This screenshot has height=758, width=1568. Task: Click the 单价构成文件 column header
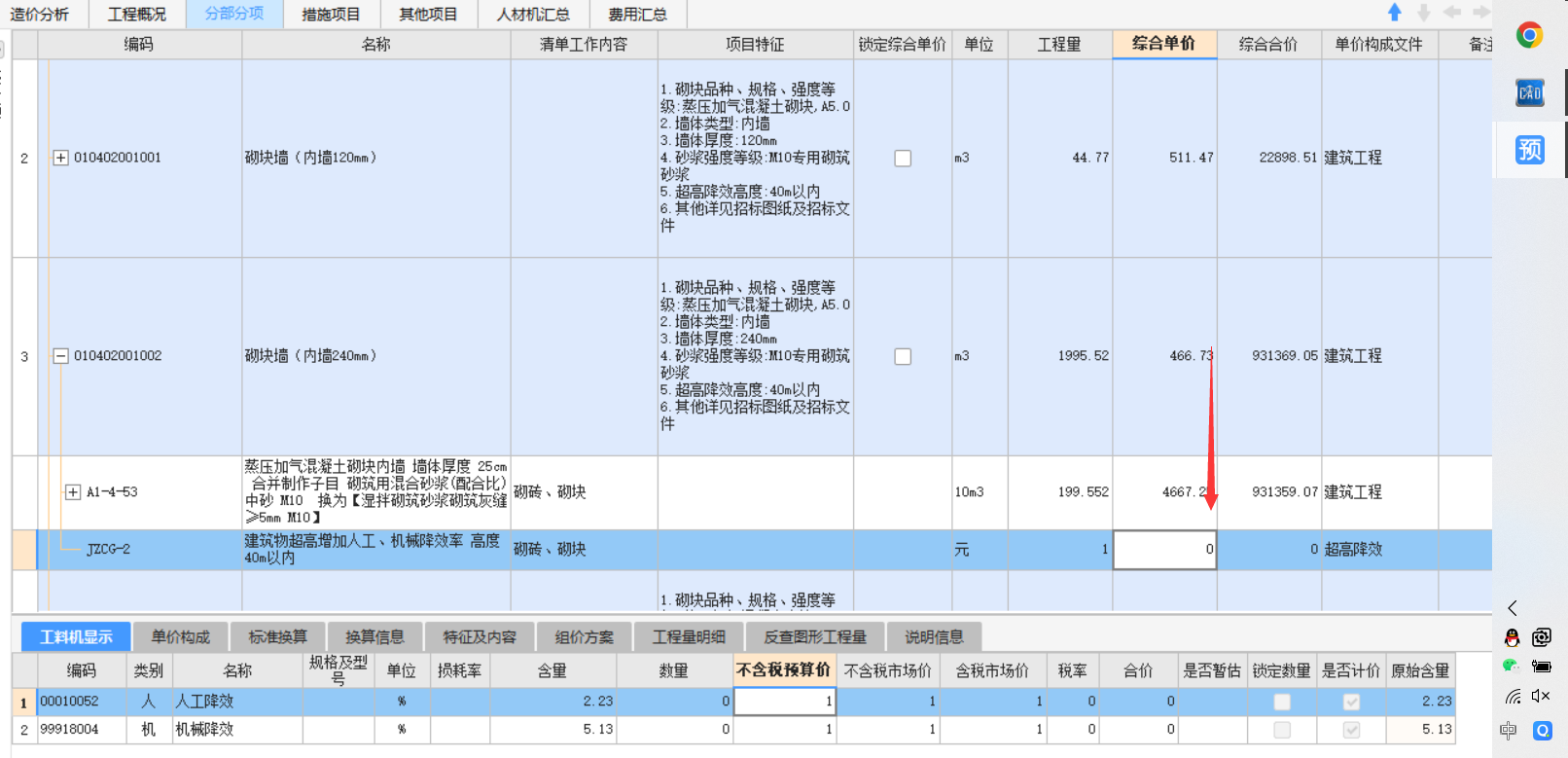(1379, 45)
